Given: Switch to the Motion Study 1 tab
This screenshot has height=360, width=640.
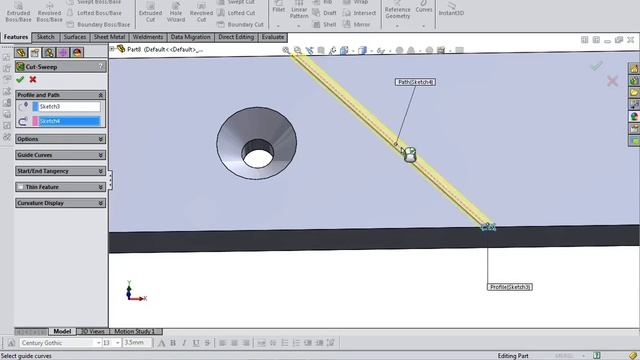Looking at the screenshot, I should (134, 331).
